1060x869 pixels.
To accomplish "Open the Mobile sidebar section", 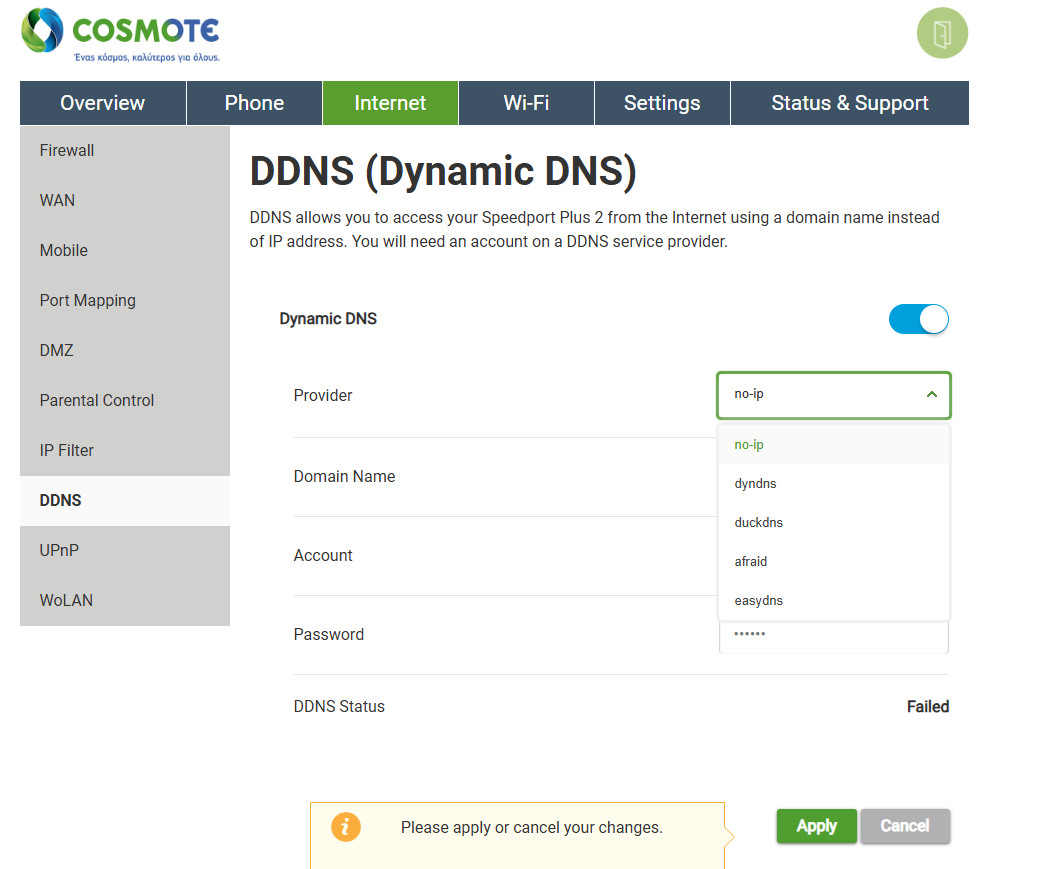I will pos(125,250).
